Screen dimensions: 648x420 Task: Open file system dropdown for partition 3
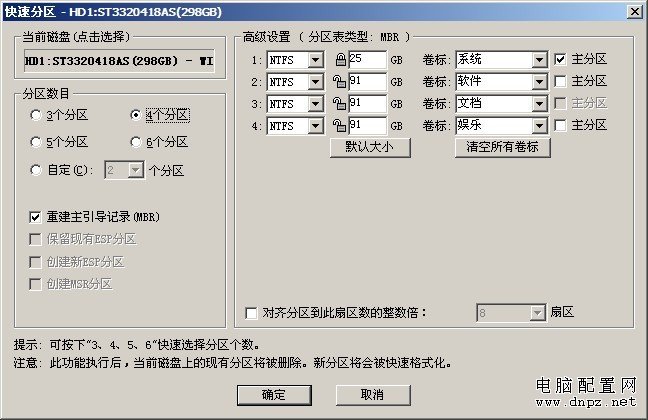[316, 104]
